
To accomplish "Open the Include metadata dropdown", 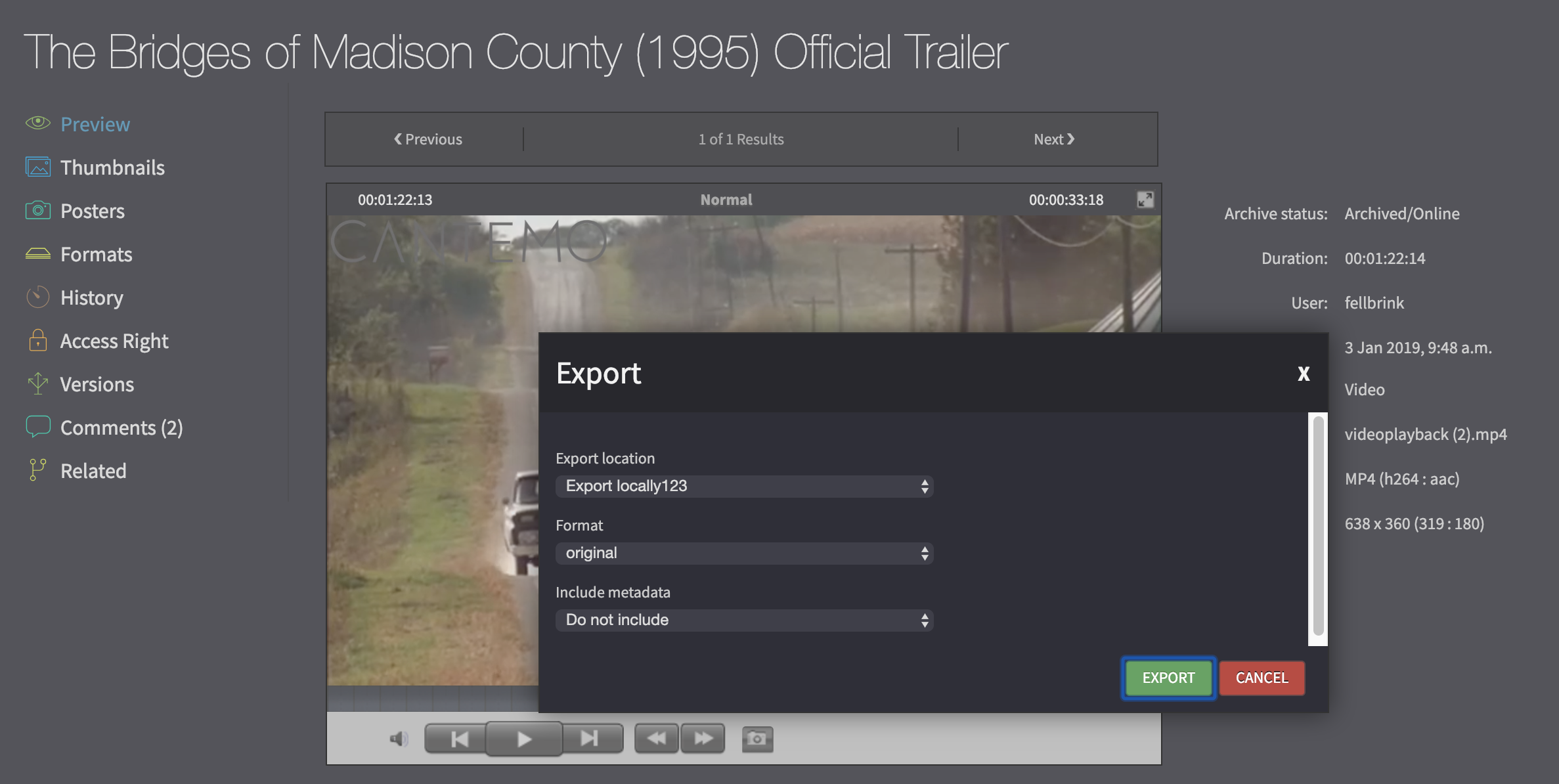I will tap(745, 620).
